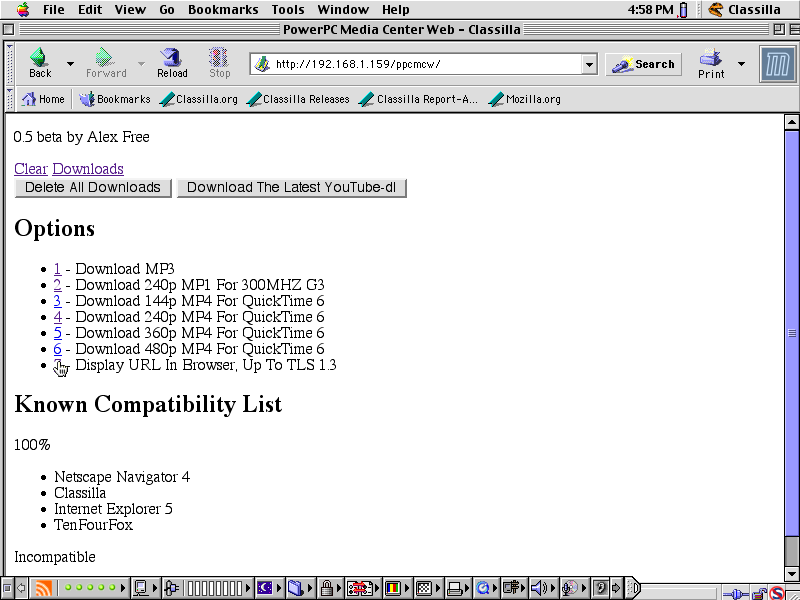Click the security lock status bar icon
The image size is (800, 600).
(x=760, y=593)
